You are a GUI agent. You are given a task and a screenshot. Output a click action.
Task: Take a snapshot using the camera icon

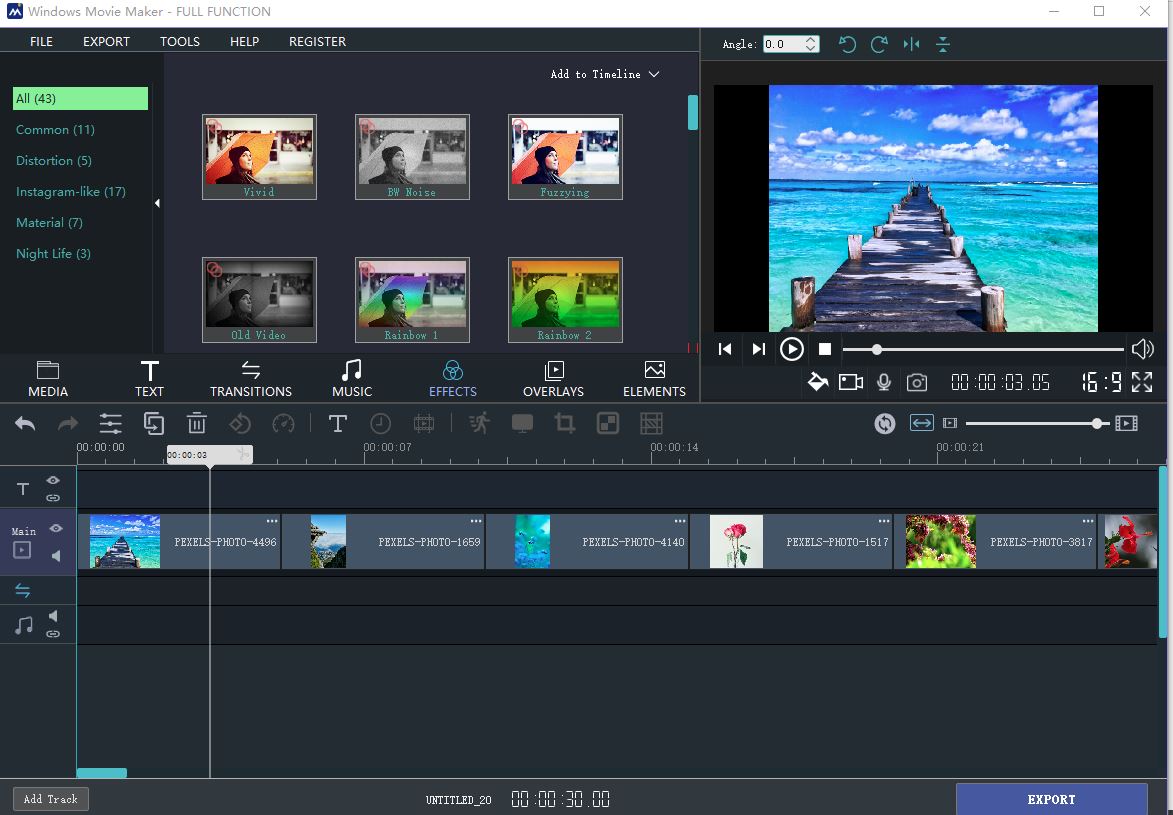coord(917,382)
